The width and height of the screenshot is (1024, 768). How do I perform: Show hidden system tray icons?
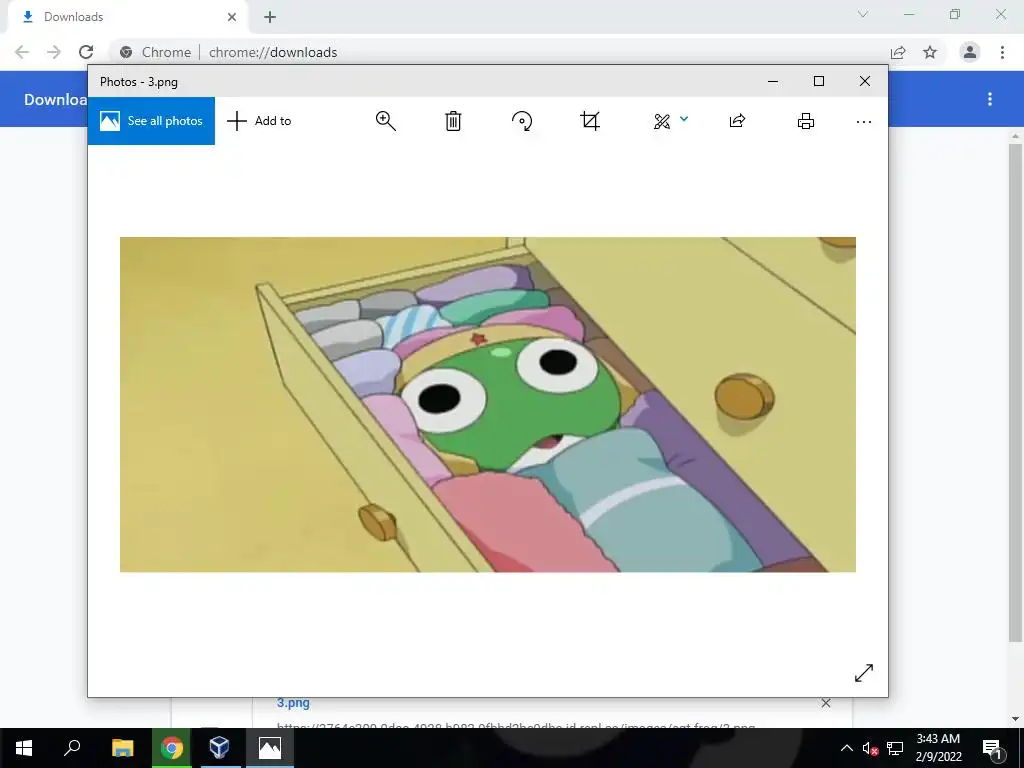pos(846,748)
